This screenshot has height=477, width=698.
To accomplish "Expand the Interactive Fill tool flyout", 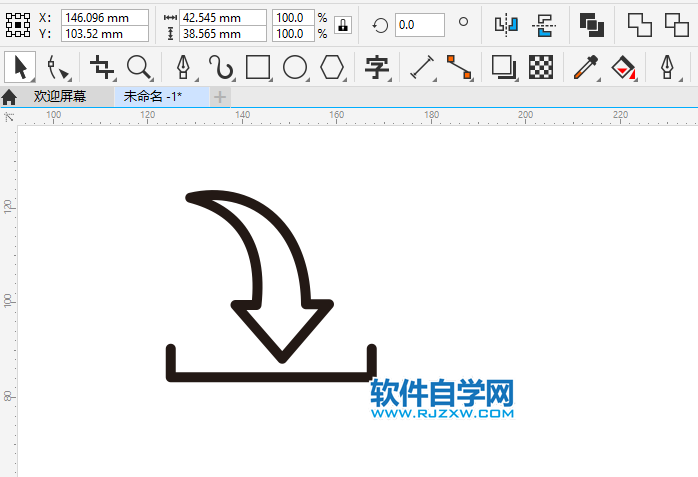I will (x=624, y=68).
